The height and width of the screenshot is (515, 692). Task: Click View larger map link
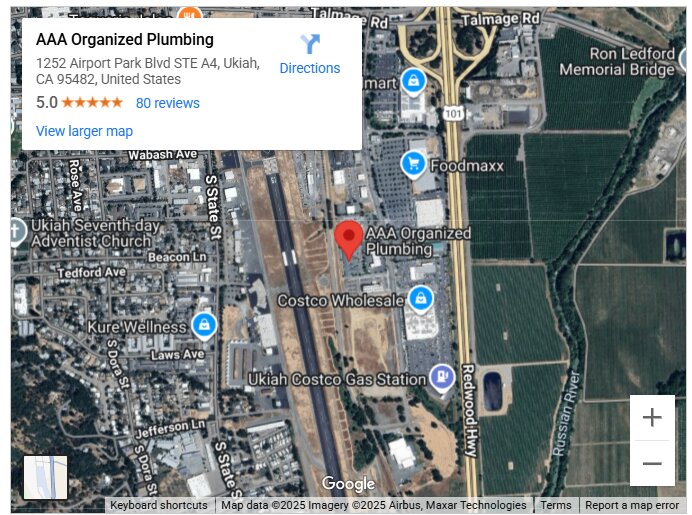point(84,131)
